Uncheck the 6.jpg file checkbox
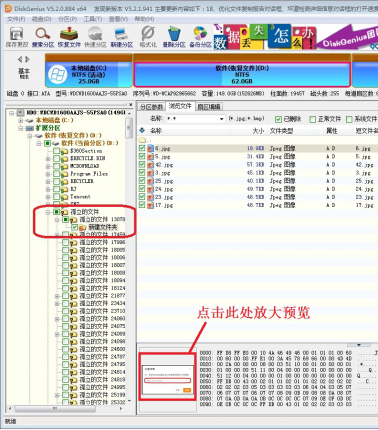The width and height of the screenshot is (378, 430). click(x=142, y=148)
